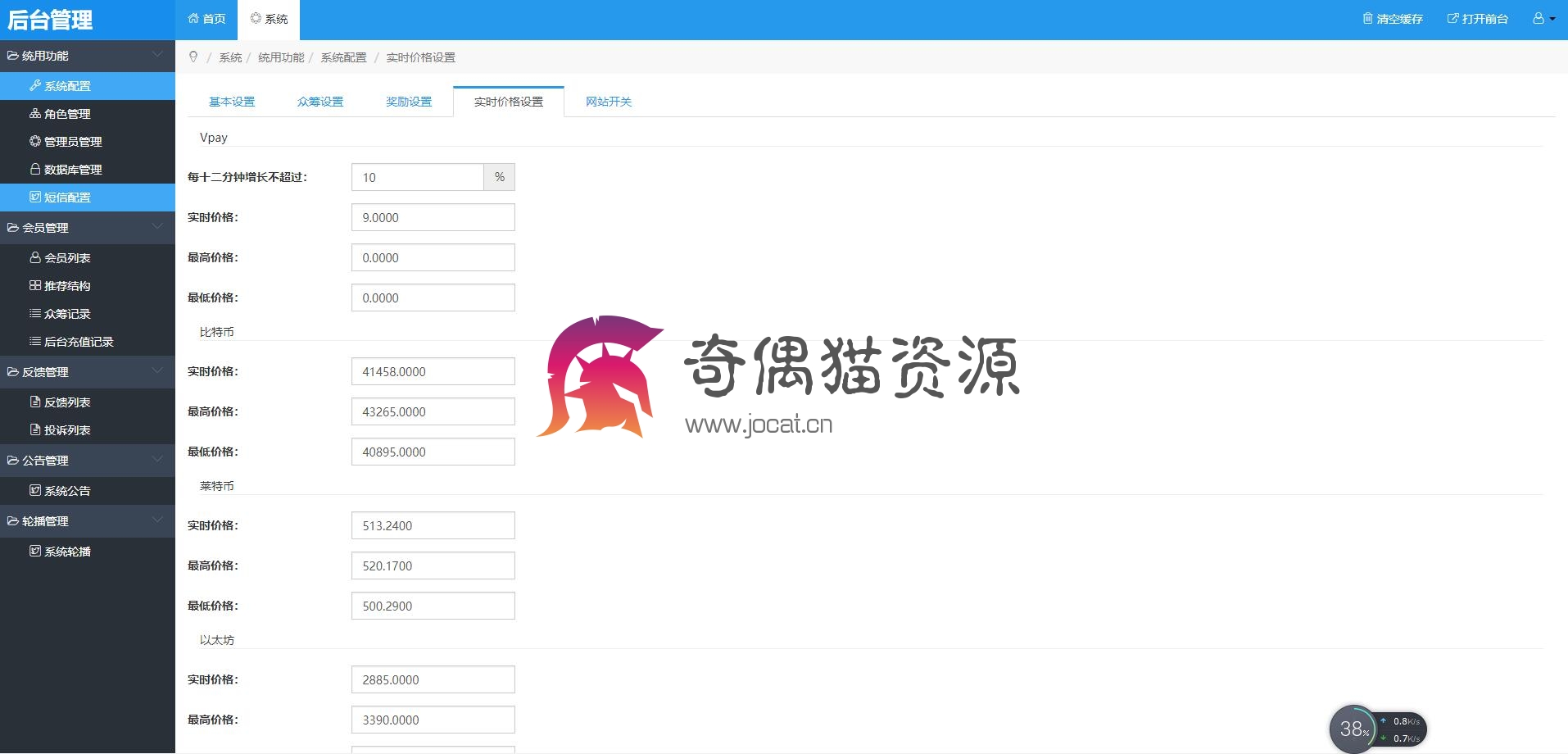Collapse the 反馈管理 section chevron
1568x754 pixels.
[157, 371]
